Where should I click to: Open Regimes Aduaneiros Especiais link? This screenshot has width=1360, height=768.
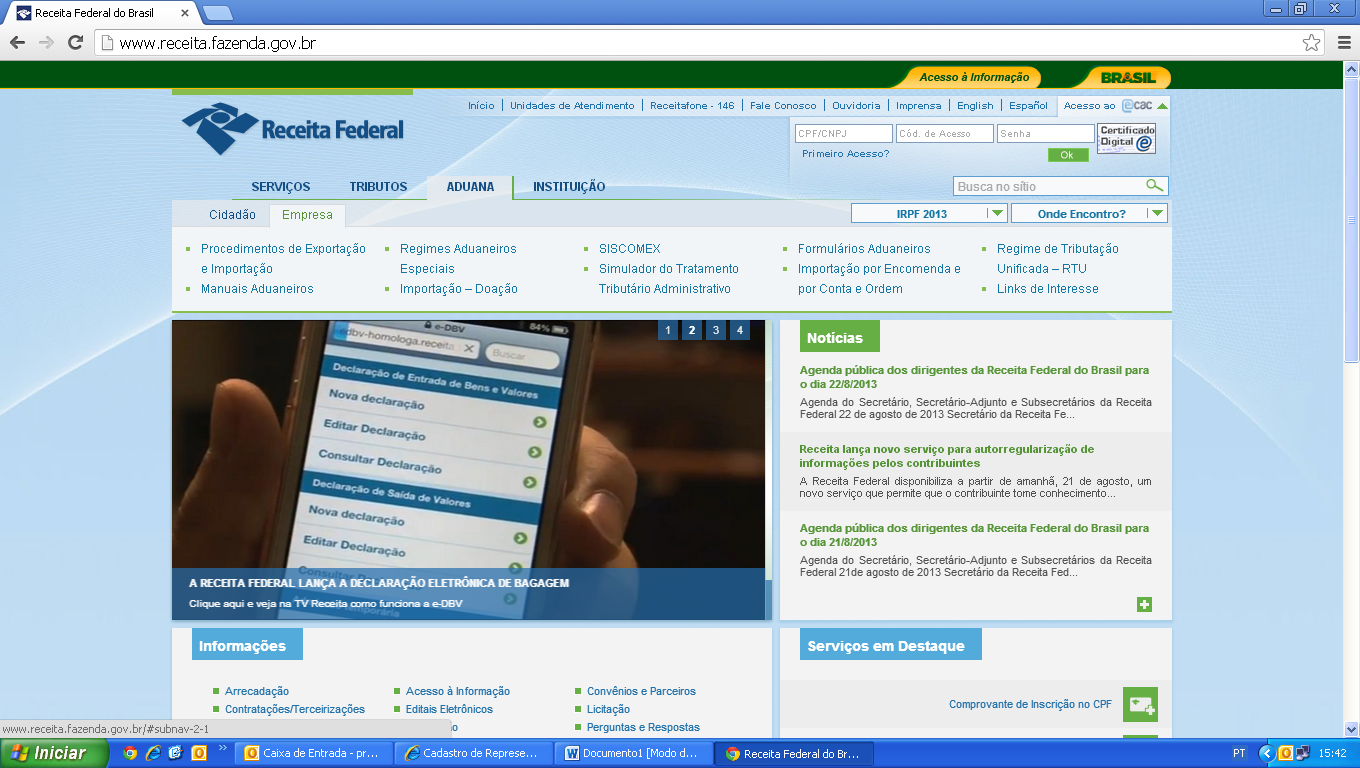[458, 259]
